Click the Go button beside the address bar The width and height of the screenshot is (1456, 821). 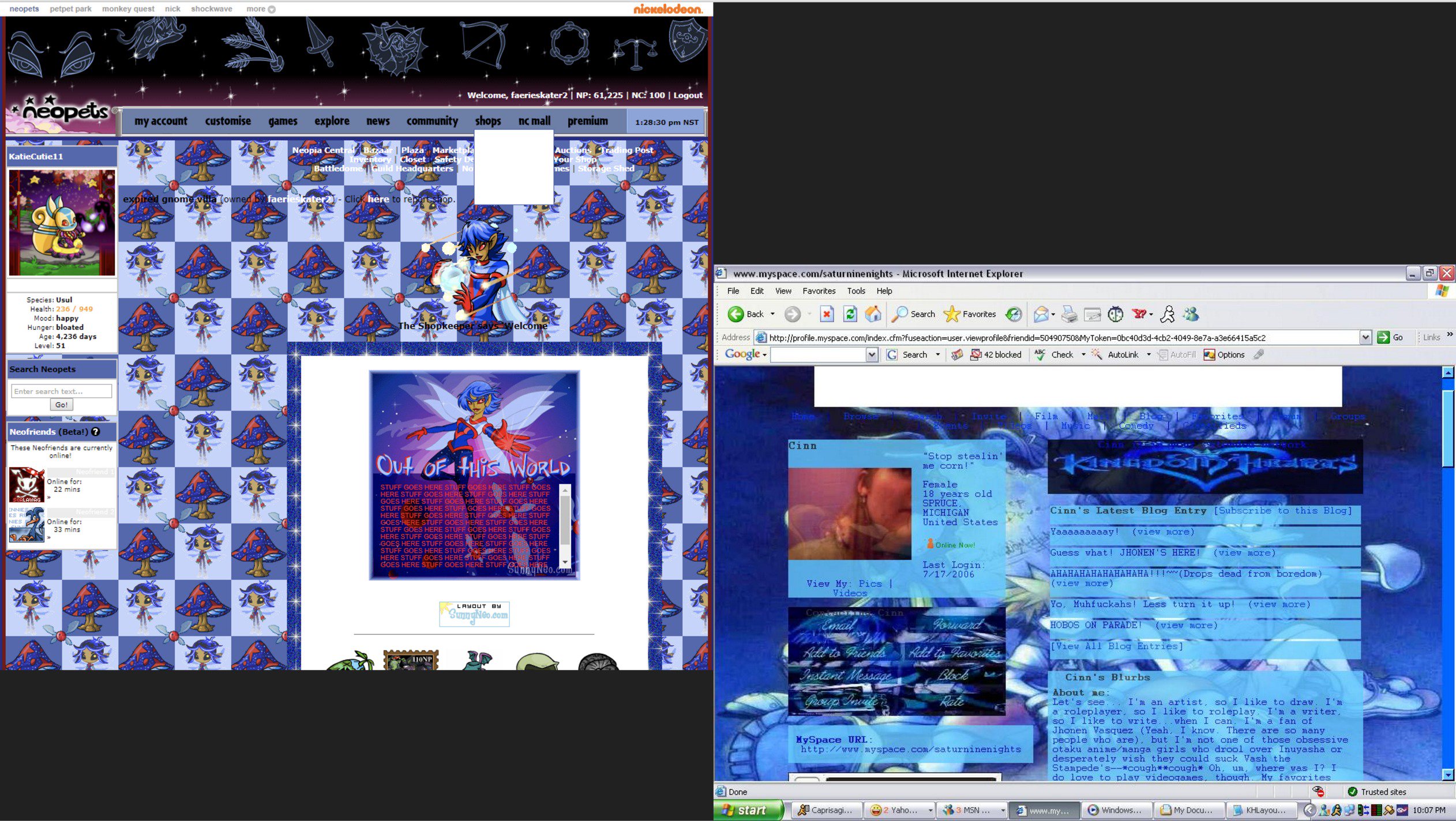pos(1390,337)
